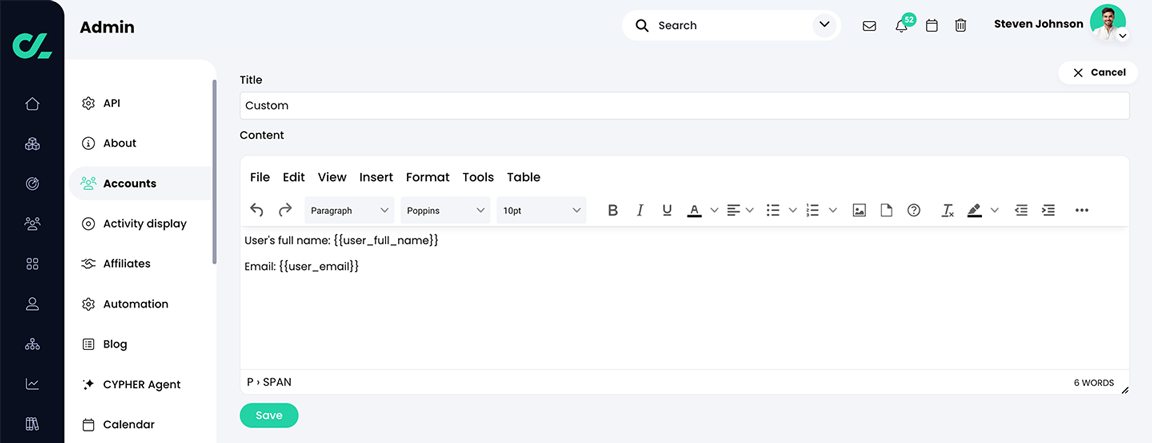
Task: Apply the highlight color button
Action: pos(975,210)
